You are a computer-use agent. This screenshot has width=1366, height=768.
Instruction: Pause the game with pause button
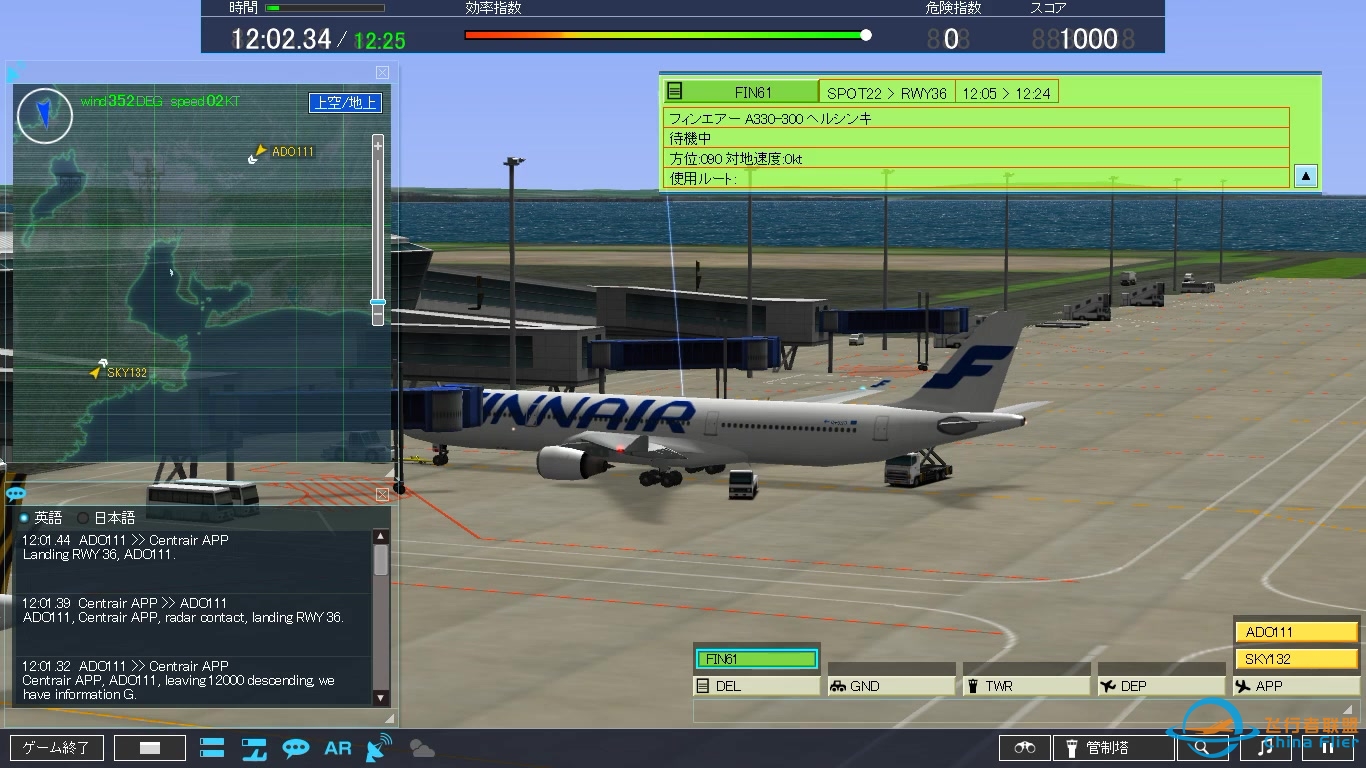(x=1328, y=747)
